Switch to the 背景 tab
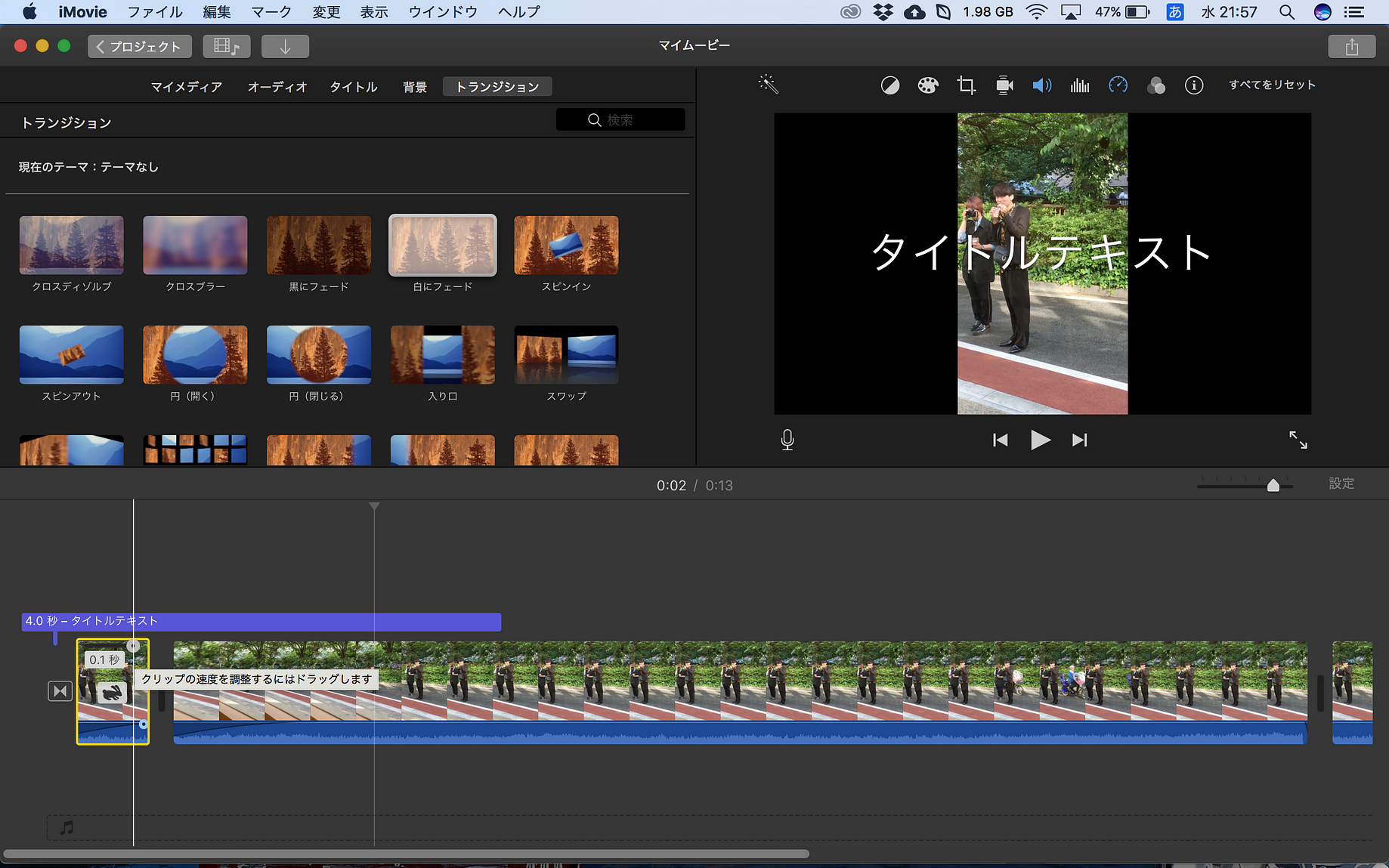 pyautogui.click(x=415, y=87)
